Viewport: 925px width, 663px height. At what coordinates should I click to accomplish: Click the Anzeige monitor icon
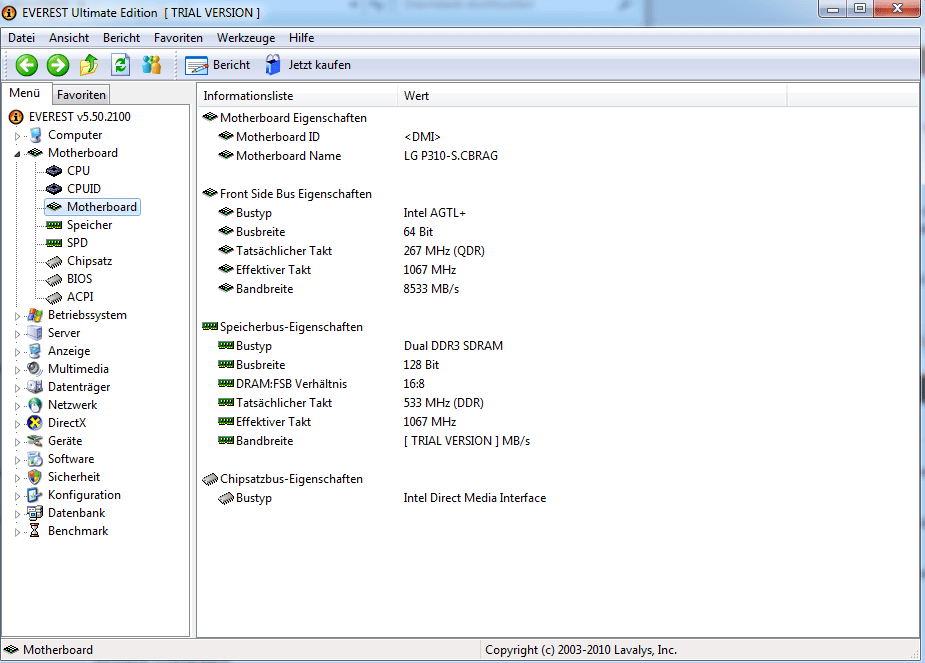[x=35, y=351]
